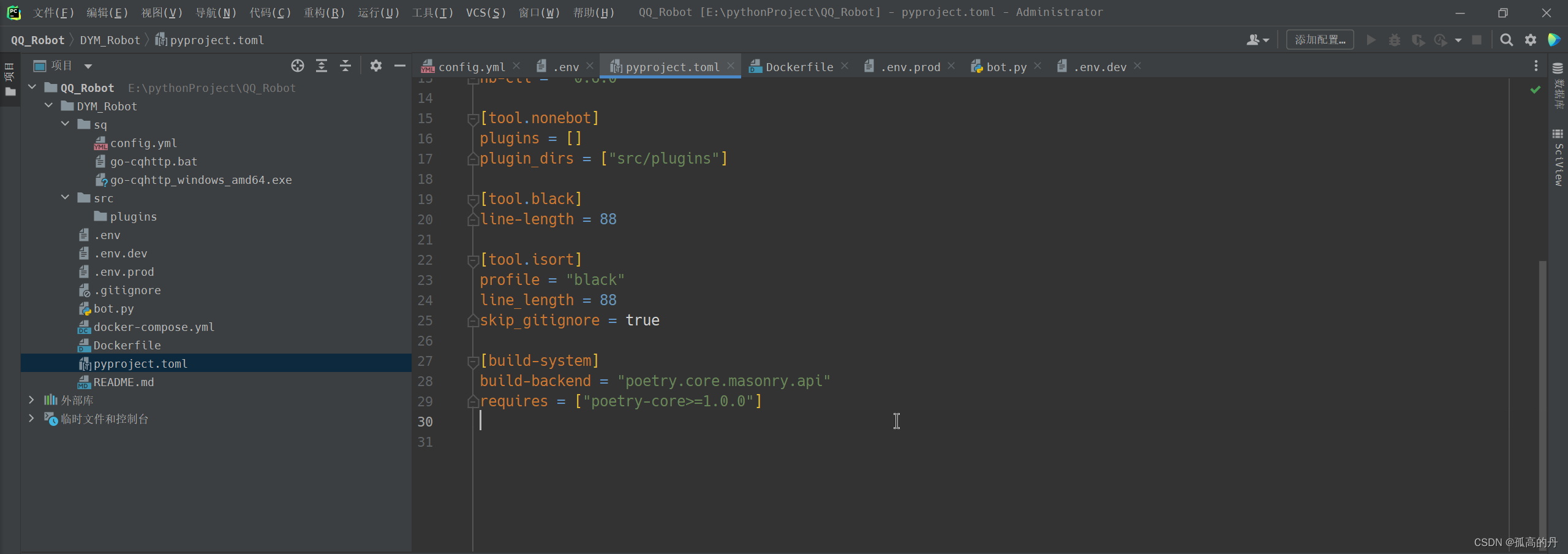Open the user account icon menu
The image size is (1568, 554).
(x=1257, y=40)
